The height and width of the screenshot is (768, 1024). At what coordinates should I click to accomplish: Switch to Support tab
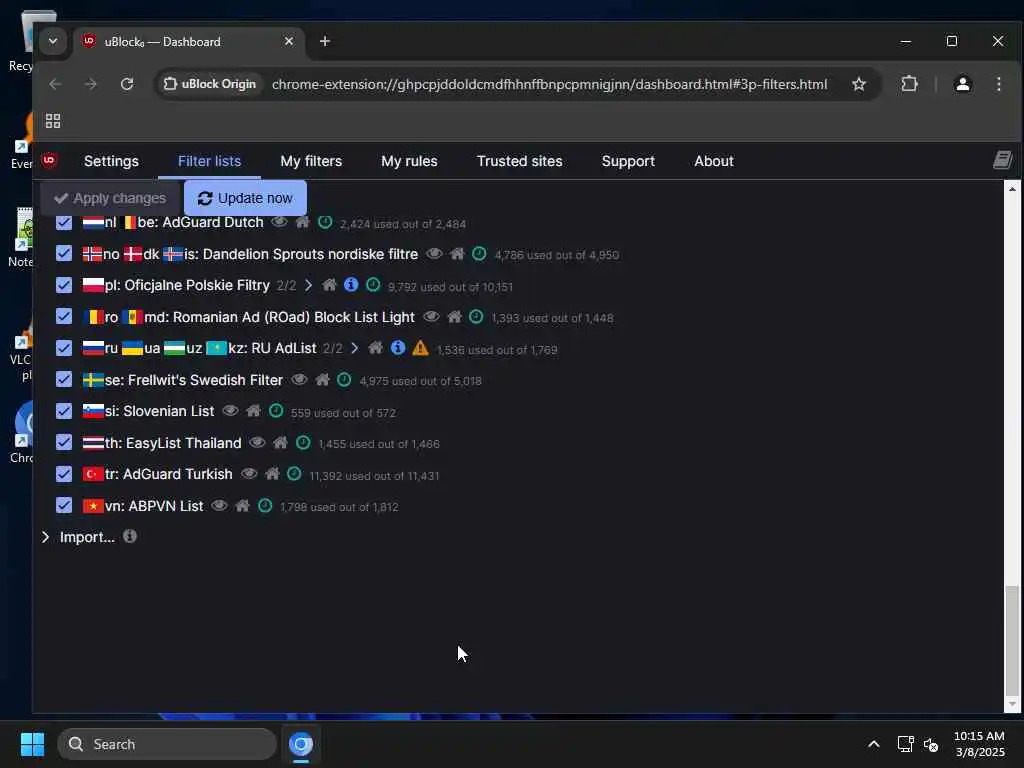click(x=628, y=161)
